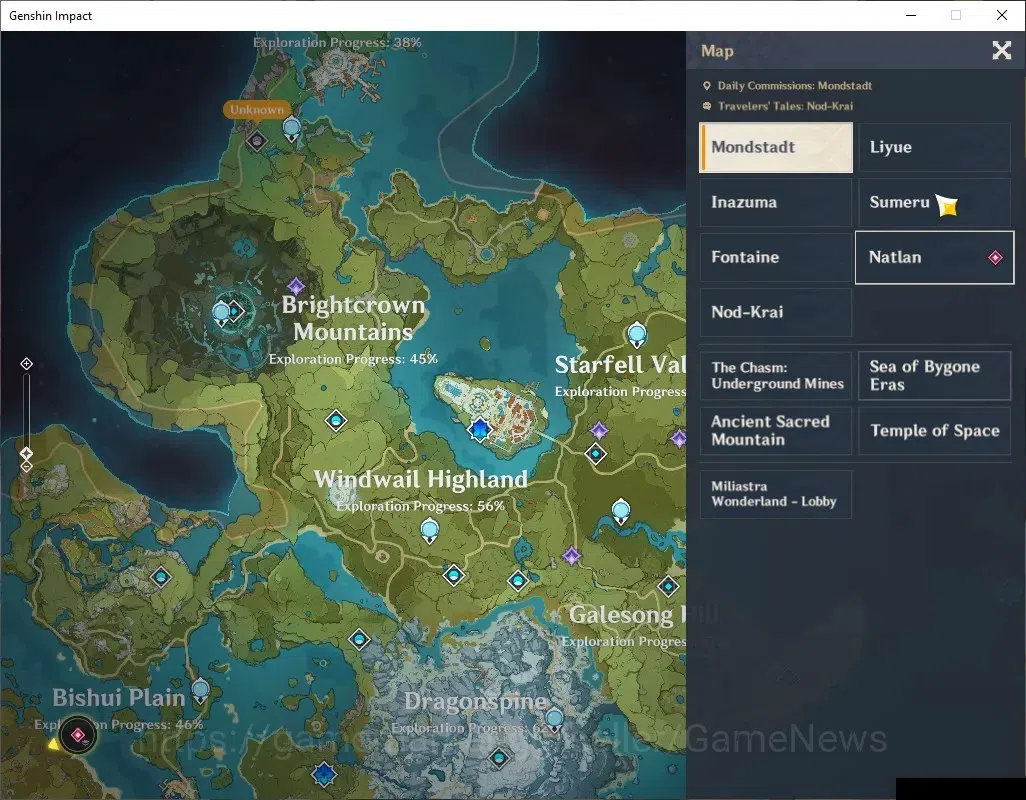Screen dimensions: 1026x800
Task: Click the Galesong Hill area label
Action: 627,616
